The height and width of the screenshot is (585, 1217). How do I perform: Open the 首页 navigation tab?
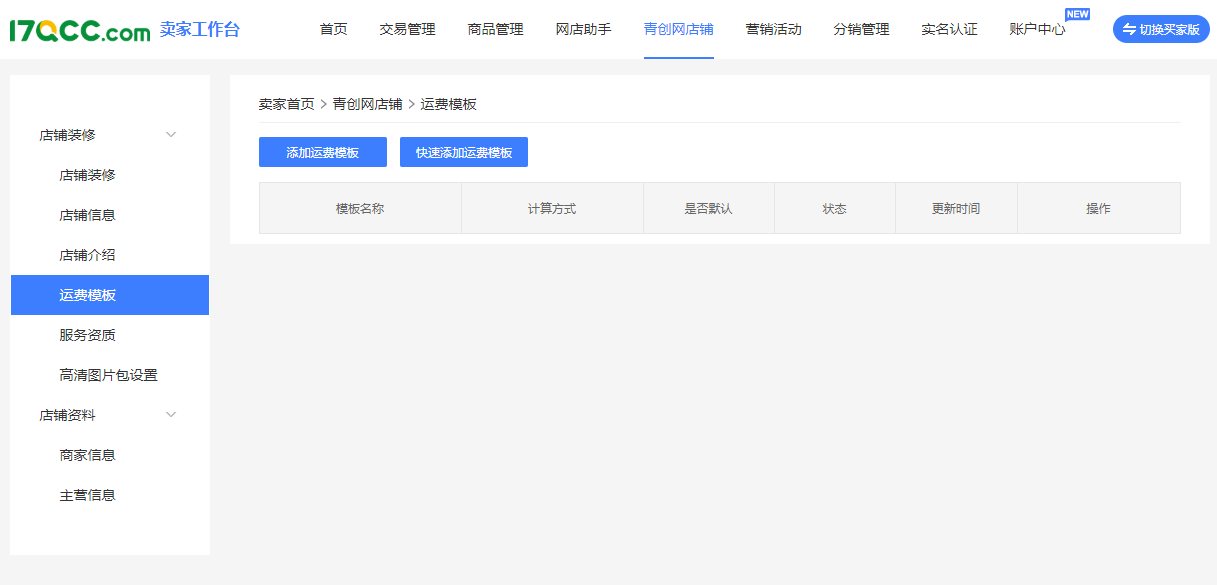tap(333, 30)
